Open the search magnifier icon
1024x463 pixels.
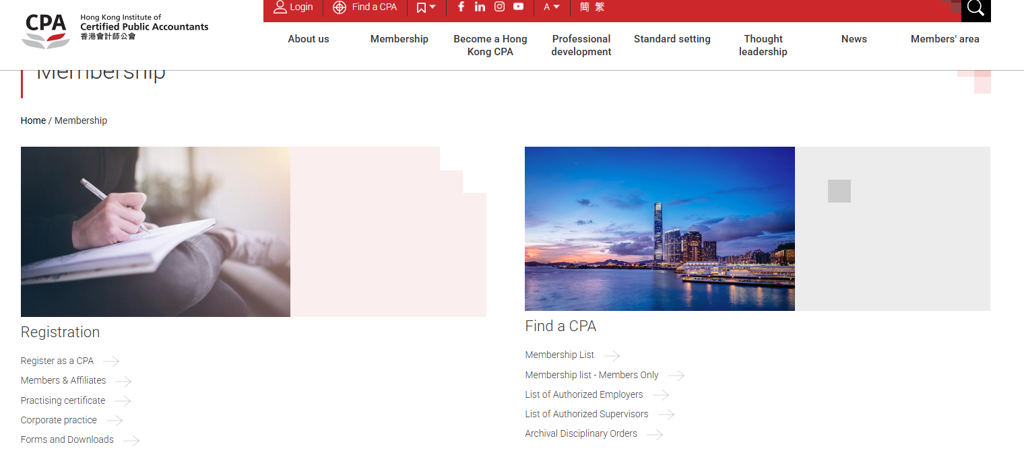pos(975,9)
